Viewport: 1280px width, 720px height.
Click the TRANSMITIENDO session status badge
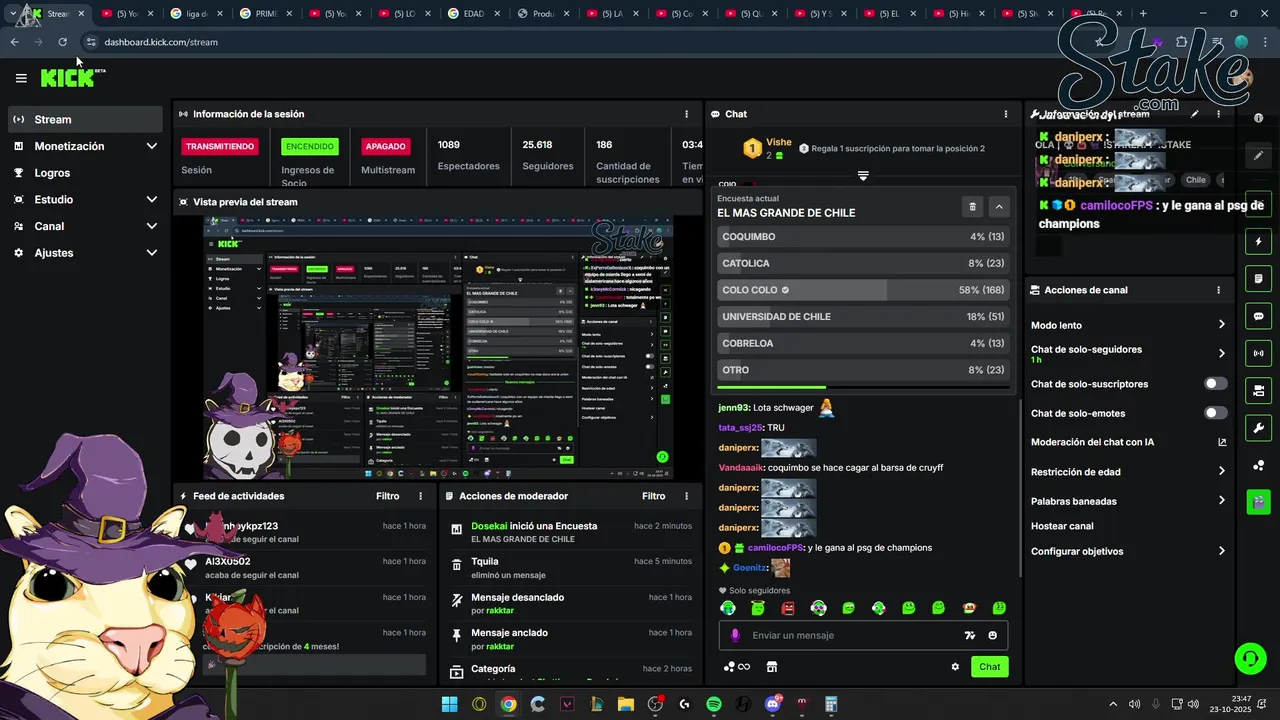coord(220,146)
